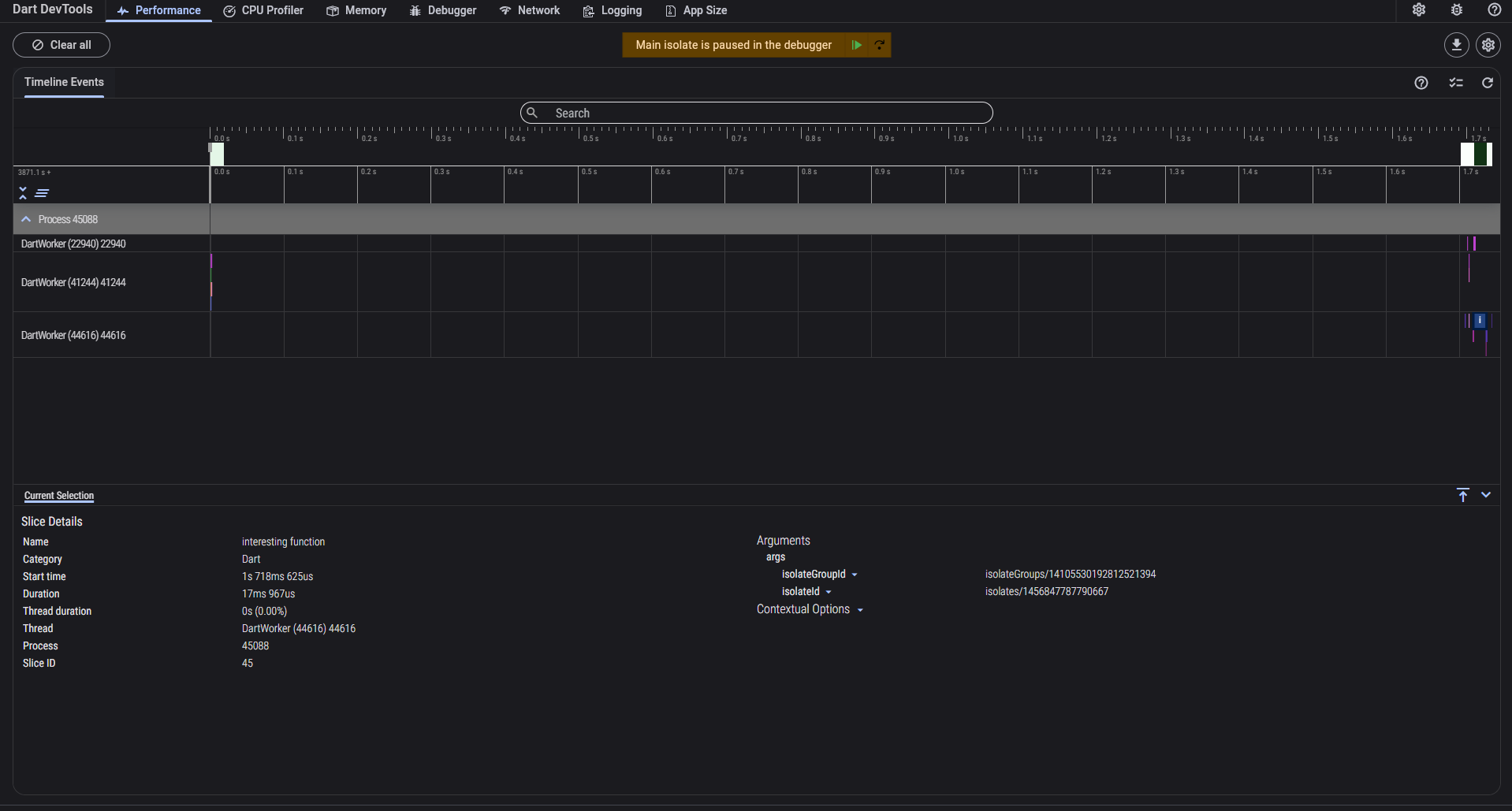1512x811 pixels.
Task: Open the Current Selection tab
Action: (x=59, y=496)
